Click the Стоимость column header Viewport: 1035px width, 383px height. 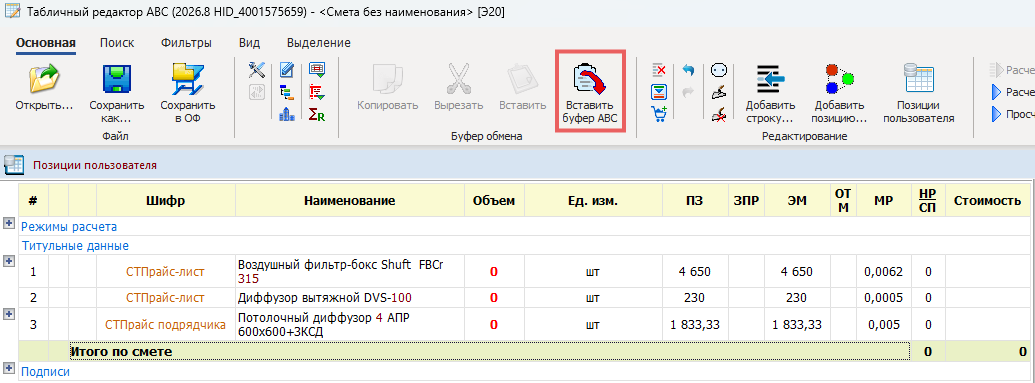(x=987, y=200)
